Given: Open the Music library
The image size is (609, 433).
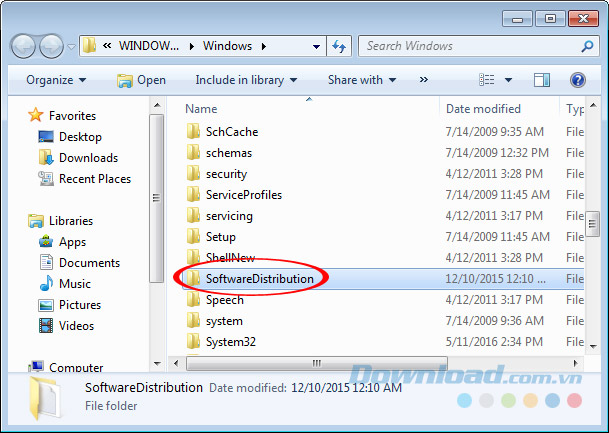Looking at the screenshot, I should pos(75,283).
